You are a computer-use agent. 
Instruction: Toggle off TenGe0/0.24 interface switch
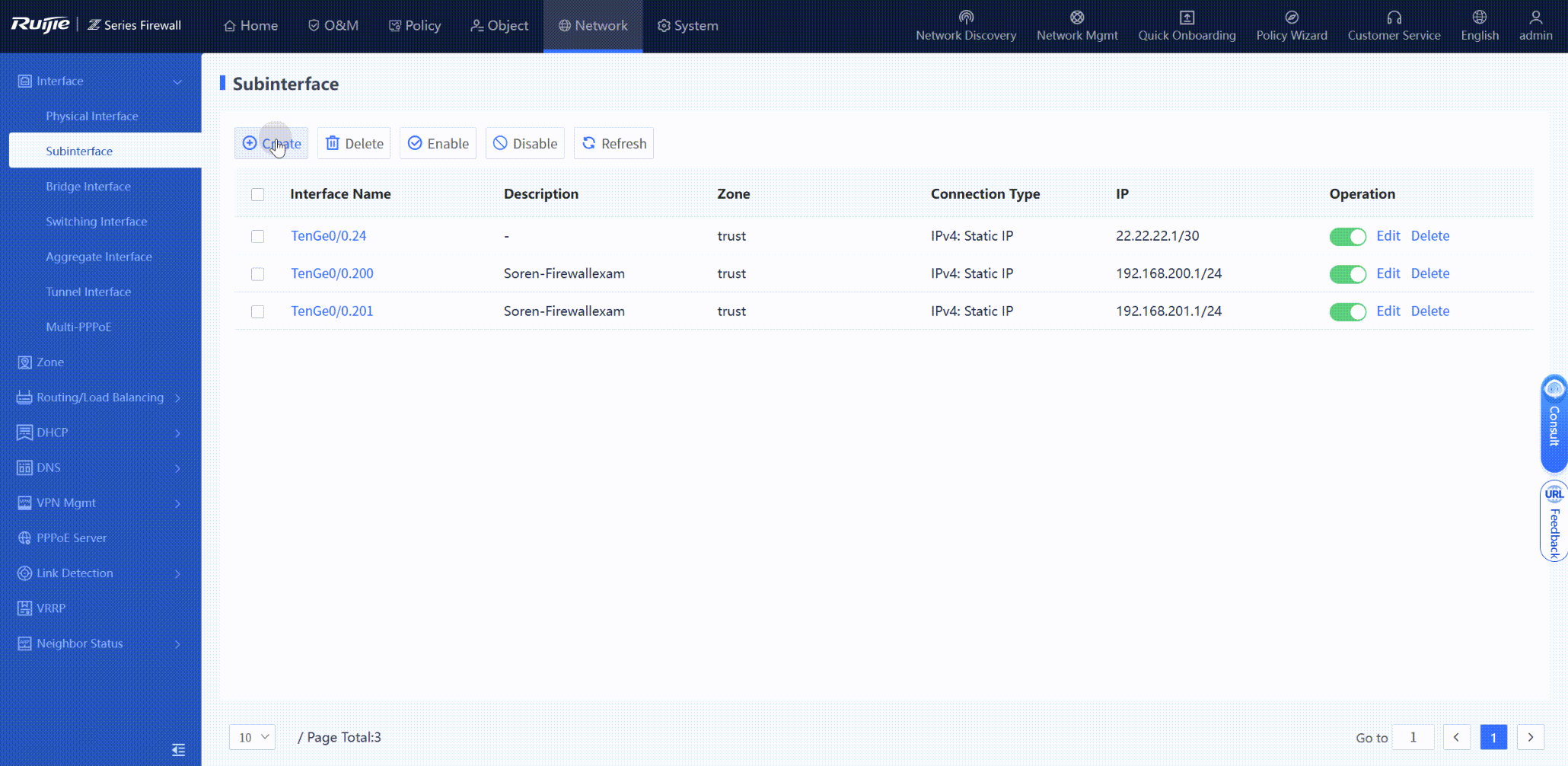pos(1347,237)
